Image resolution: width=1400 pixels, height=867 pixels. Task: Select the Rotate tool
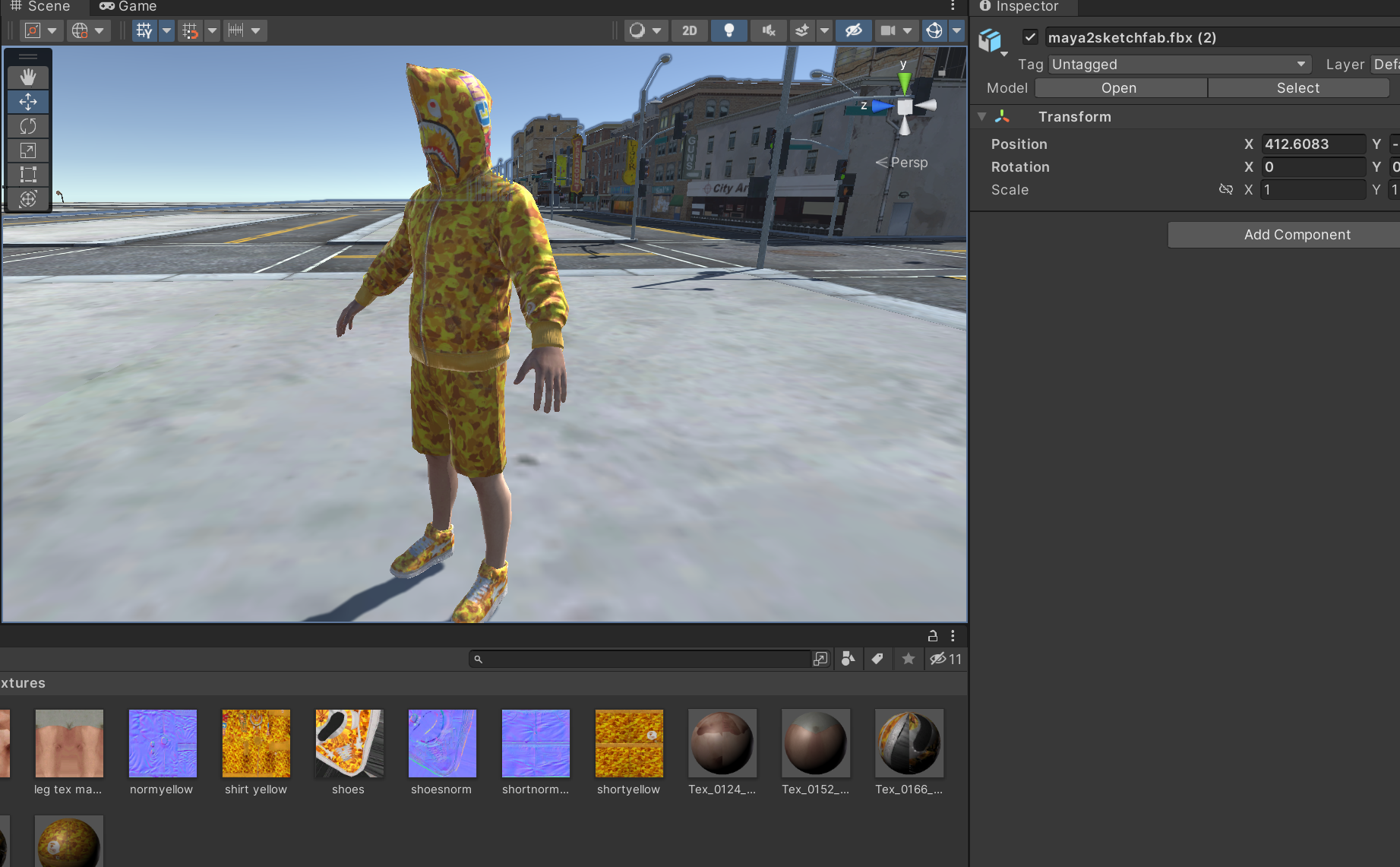pos(28,126)
